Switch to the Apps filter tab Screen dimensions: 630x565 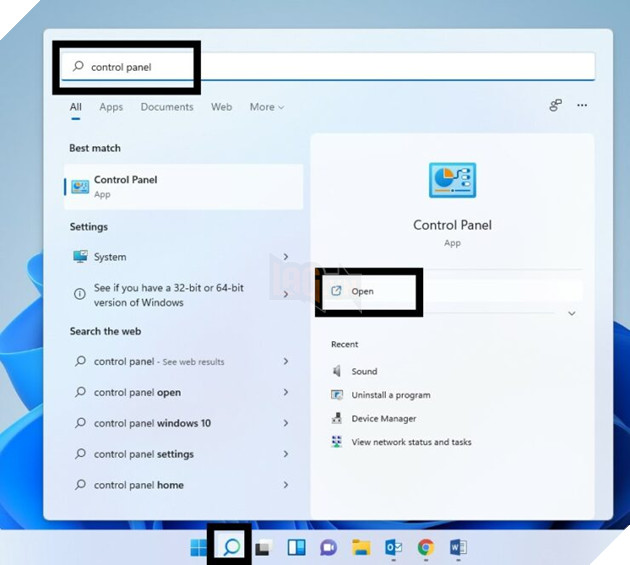(x=111, y=107)
